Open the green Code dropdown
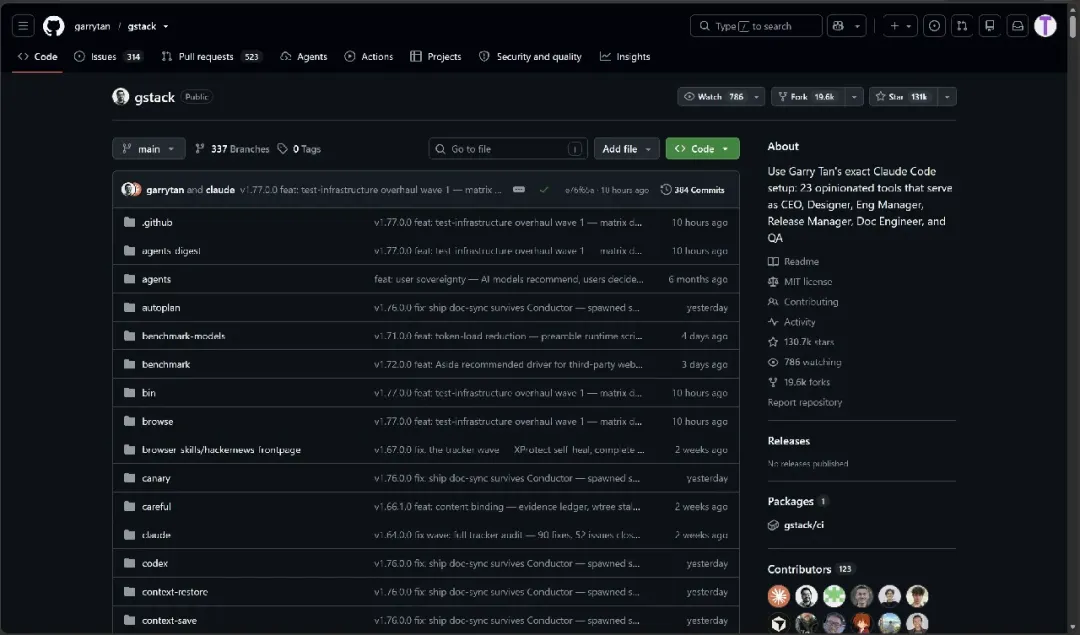Image resolution: width=1080 pixels, height=635 pixels. click(702, 149)
